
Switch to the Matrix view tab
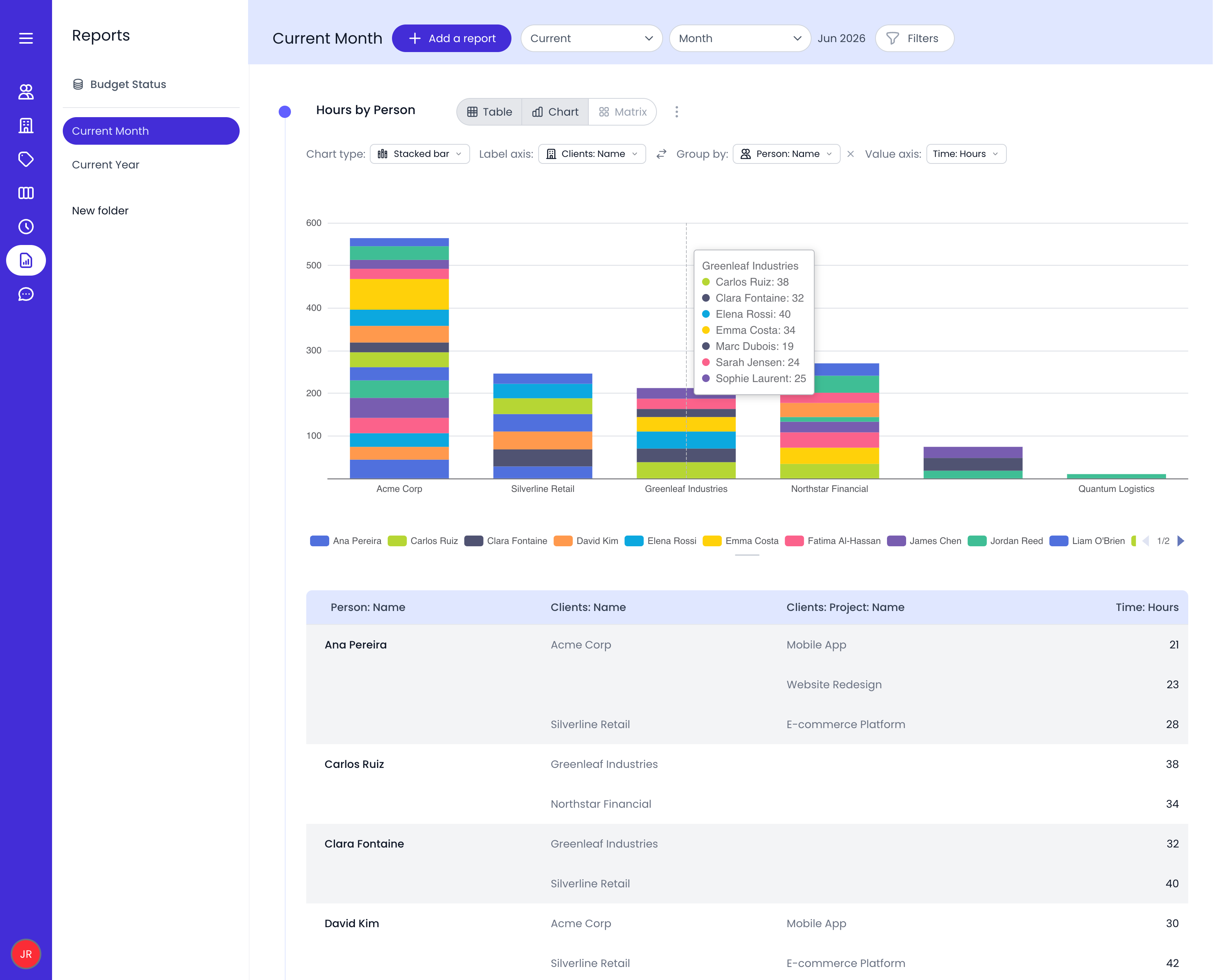coord(622,112)
